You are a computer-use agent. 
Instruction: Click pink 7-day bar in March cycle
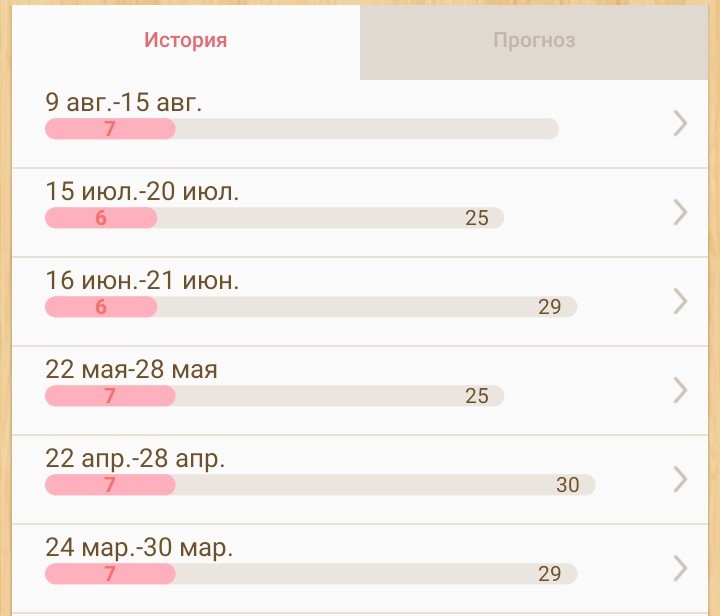point(110,574)
